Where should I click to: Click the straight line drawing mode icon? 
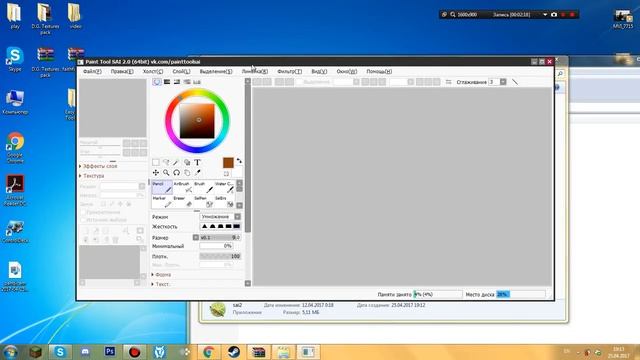pyautogui.click(x=515, y=82)
